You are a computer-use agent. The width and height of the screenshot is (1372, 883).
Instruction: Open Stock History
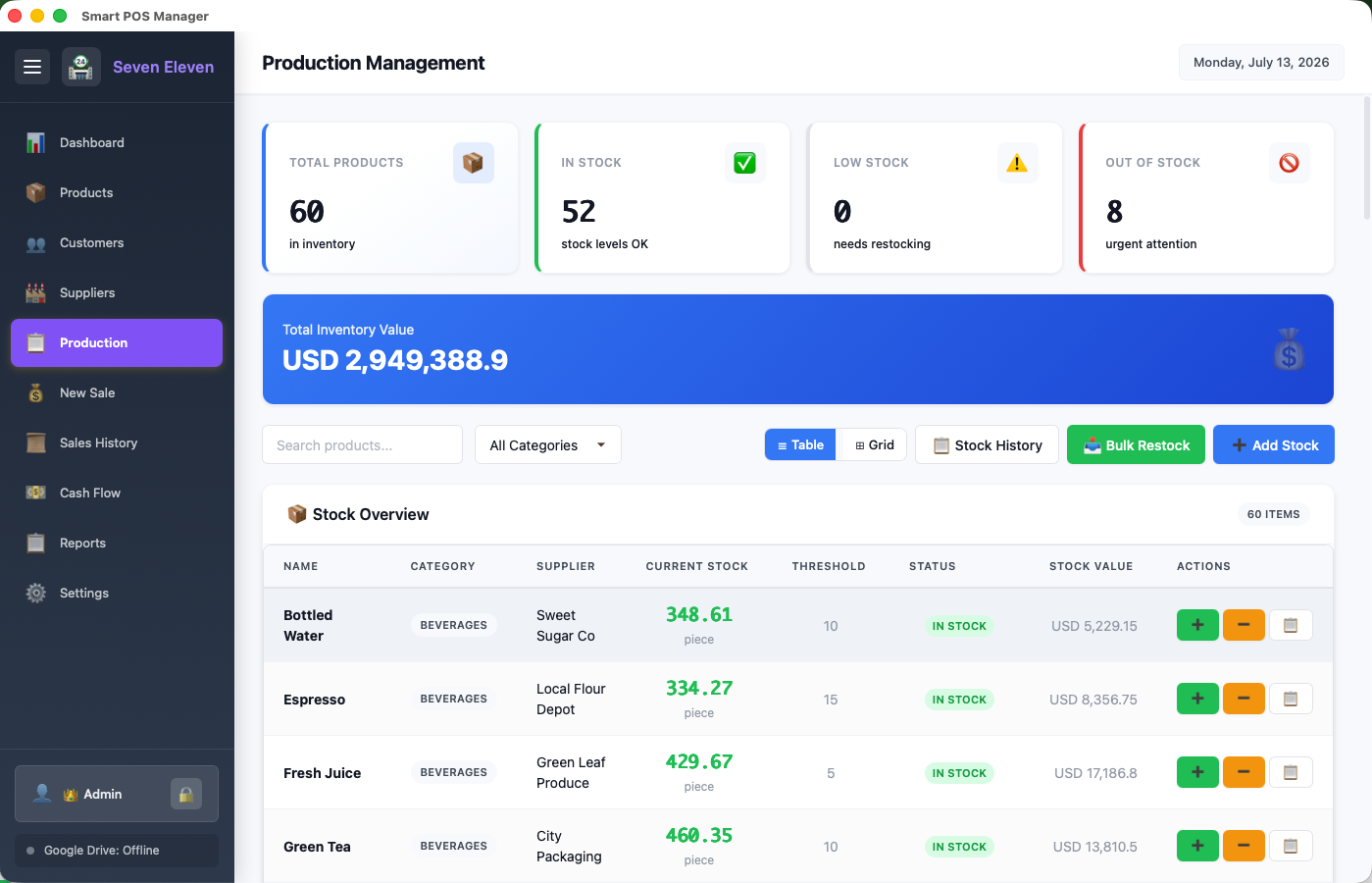987,444
